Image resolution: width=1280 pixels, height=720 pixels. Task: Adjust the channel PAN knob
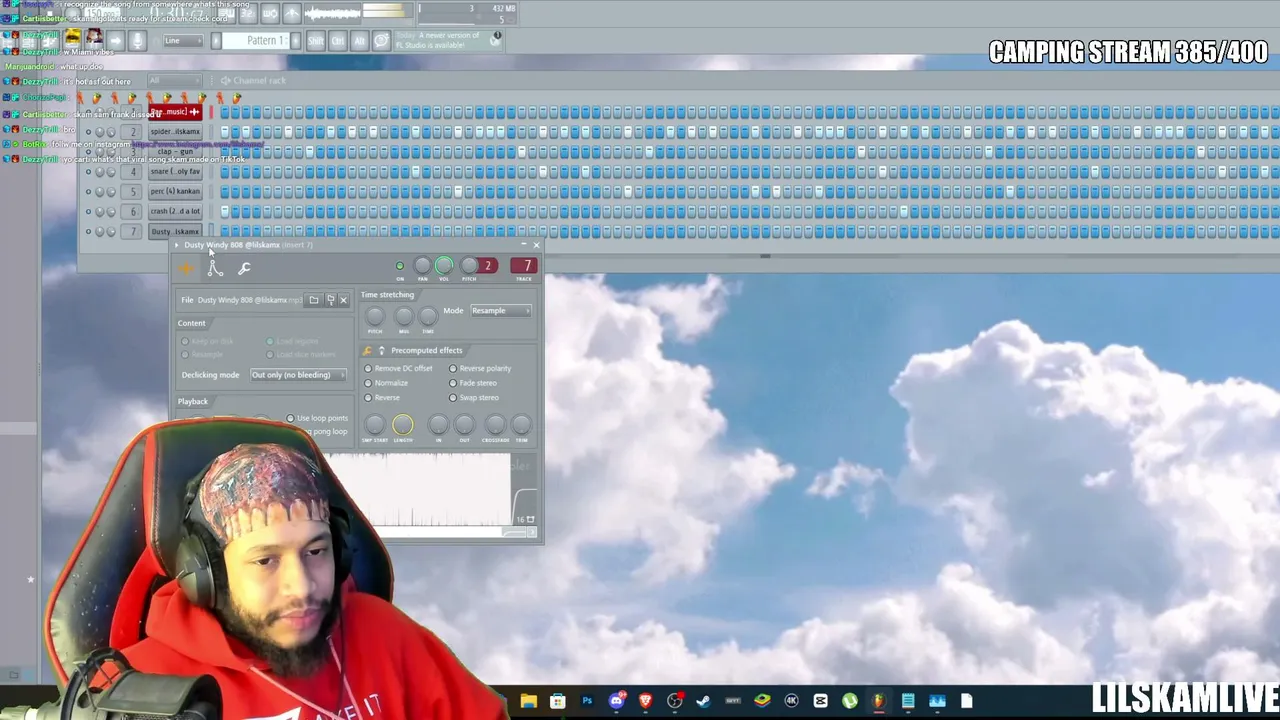[422, 265]
